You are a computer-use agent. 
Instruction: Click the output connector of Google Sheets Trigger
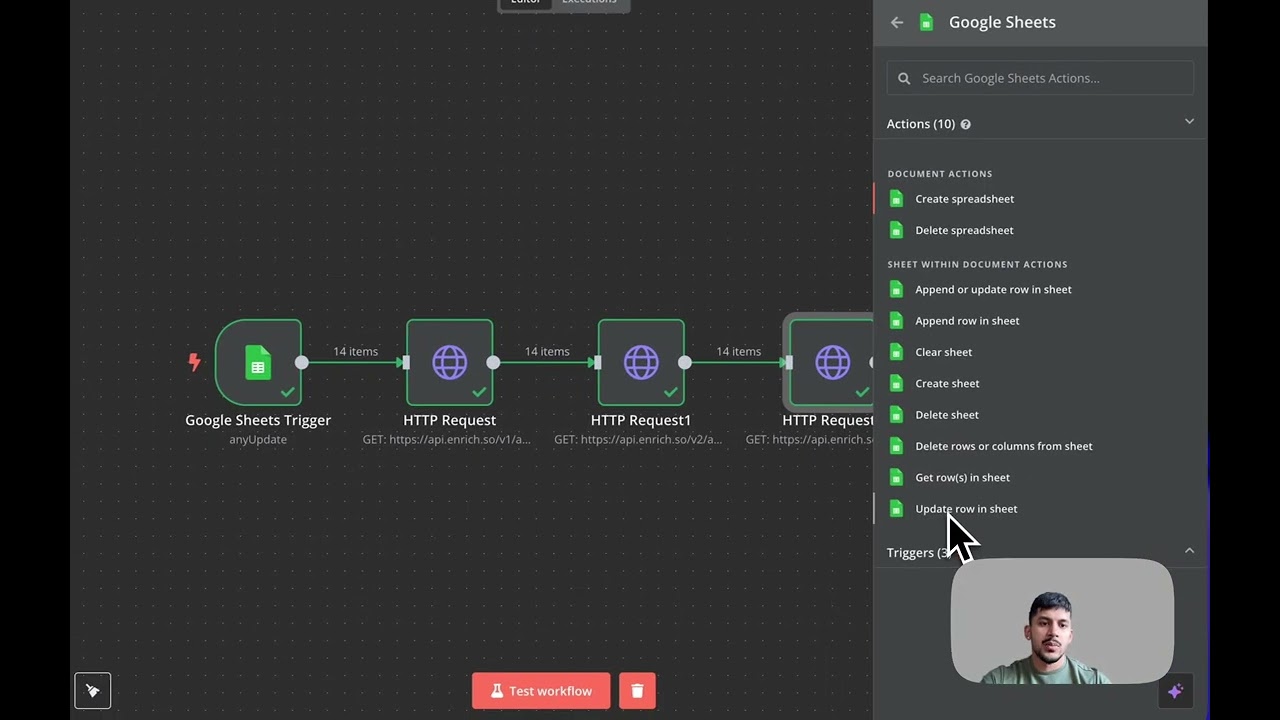pyautogui.click(x=302, y=362)
